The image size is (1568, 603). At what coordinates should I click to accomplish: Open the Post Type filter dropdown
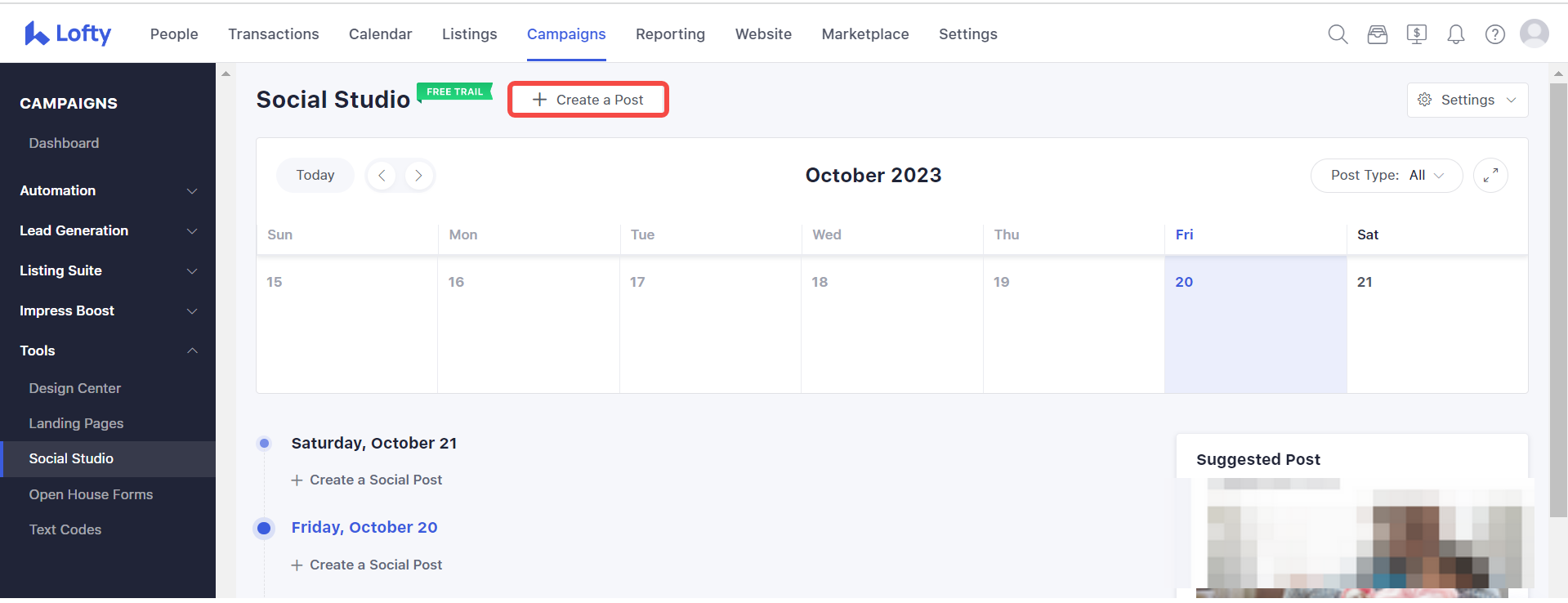pos(1387,176)
